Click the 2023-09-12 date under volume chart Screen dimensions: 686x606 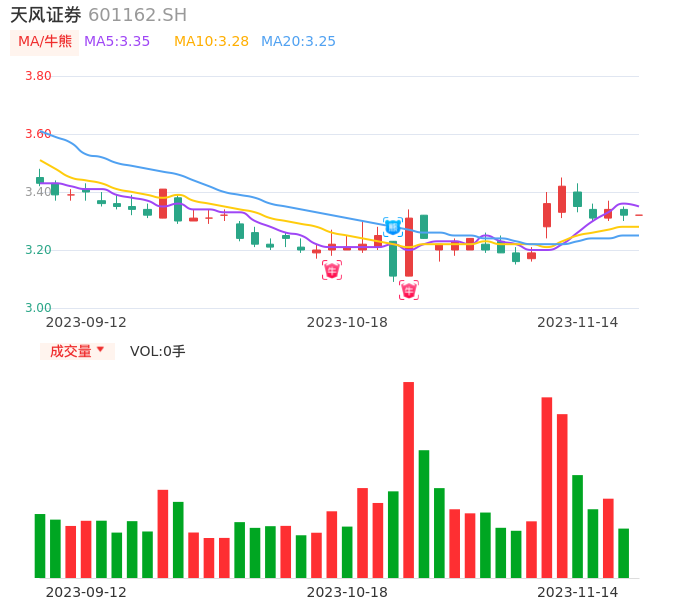(x=86, y=592)
